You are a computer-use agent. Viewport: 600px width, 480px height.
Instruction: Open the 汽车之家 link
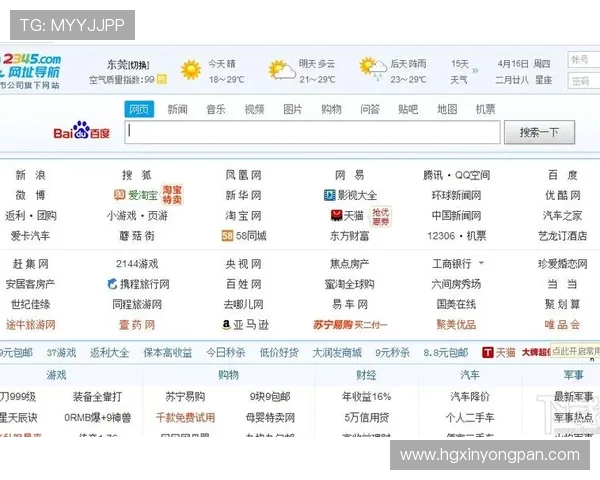pyautogui.click(x=562, y=216)
